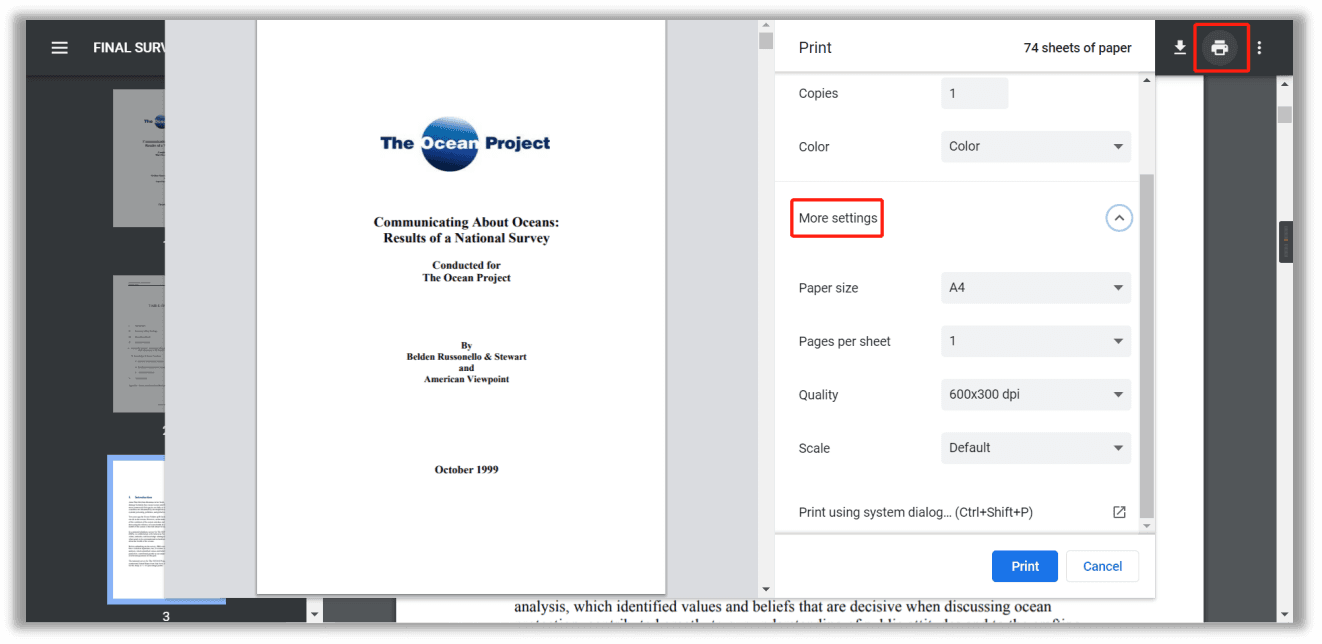Viewport: 1322px width, 644px height.
Task: Click the print settings panel scrollbar thumb
Action: [1147, 345]
